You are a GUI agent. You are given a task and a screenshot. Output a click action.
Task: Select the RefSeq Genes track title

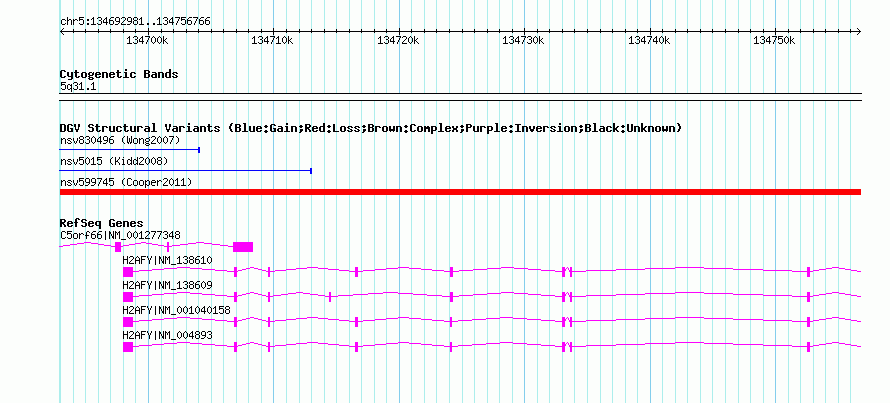coord(102,223)
